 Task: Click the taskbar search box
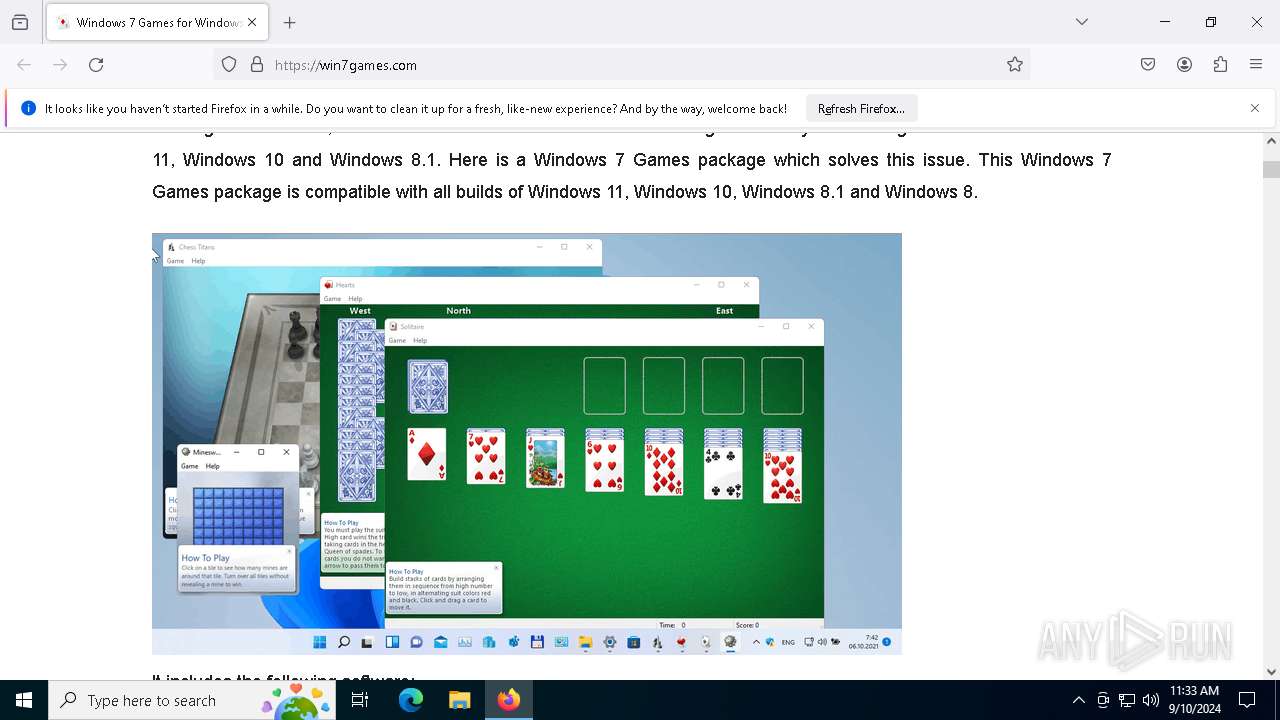[192, 700]
